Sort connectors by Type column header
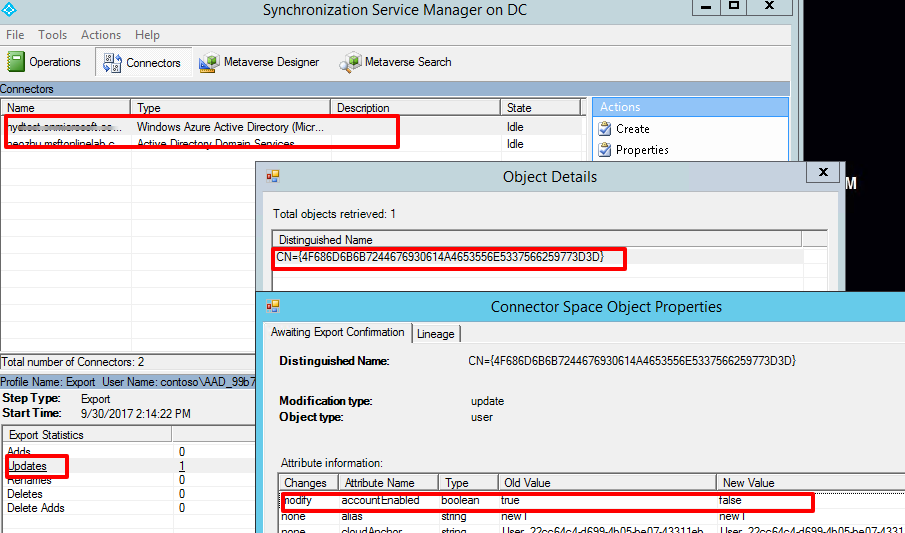 pos(231,107)
